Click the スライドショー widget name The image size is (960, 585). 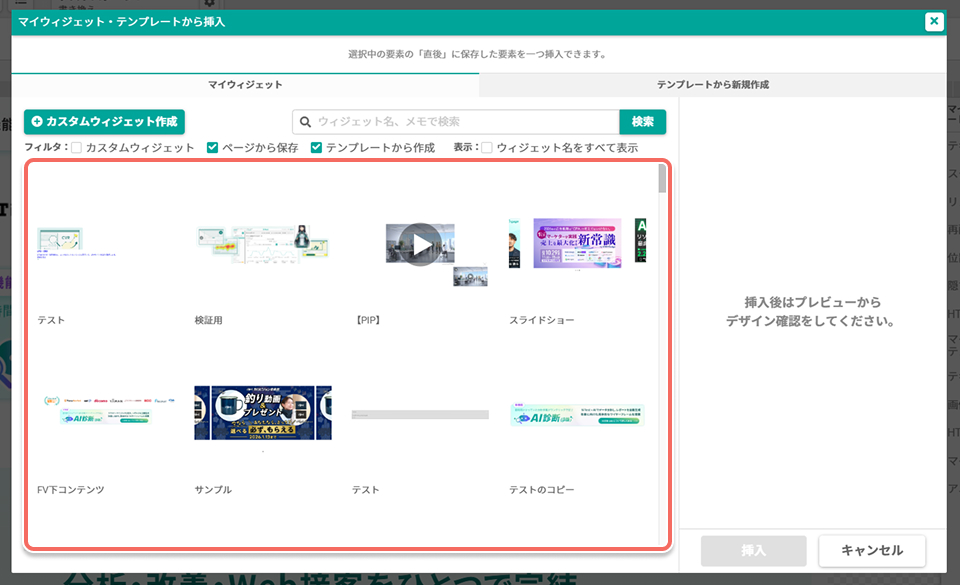(542, 320)
